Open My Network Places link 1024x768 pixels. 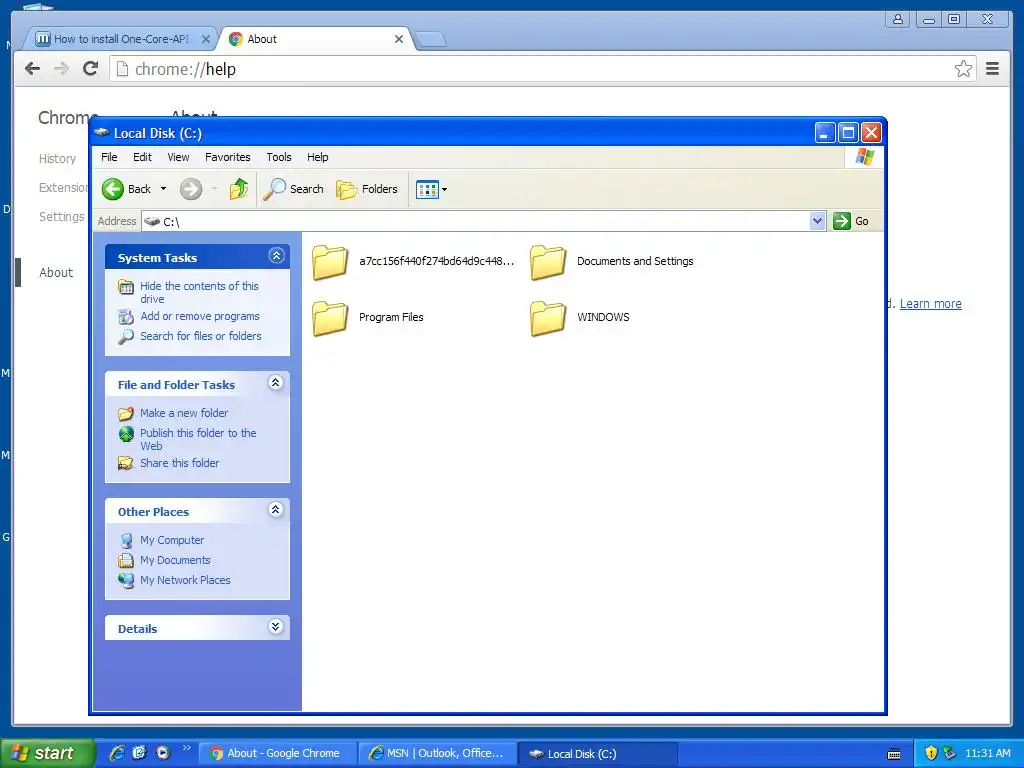tap(185, 580)
